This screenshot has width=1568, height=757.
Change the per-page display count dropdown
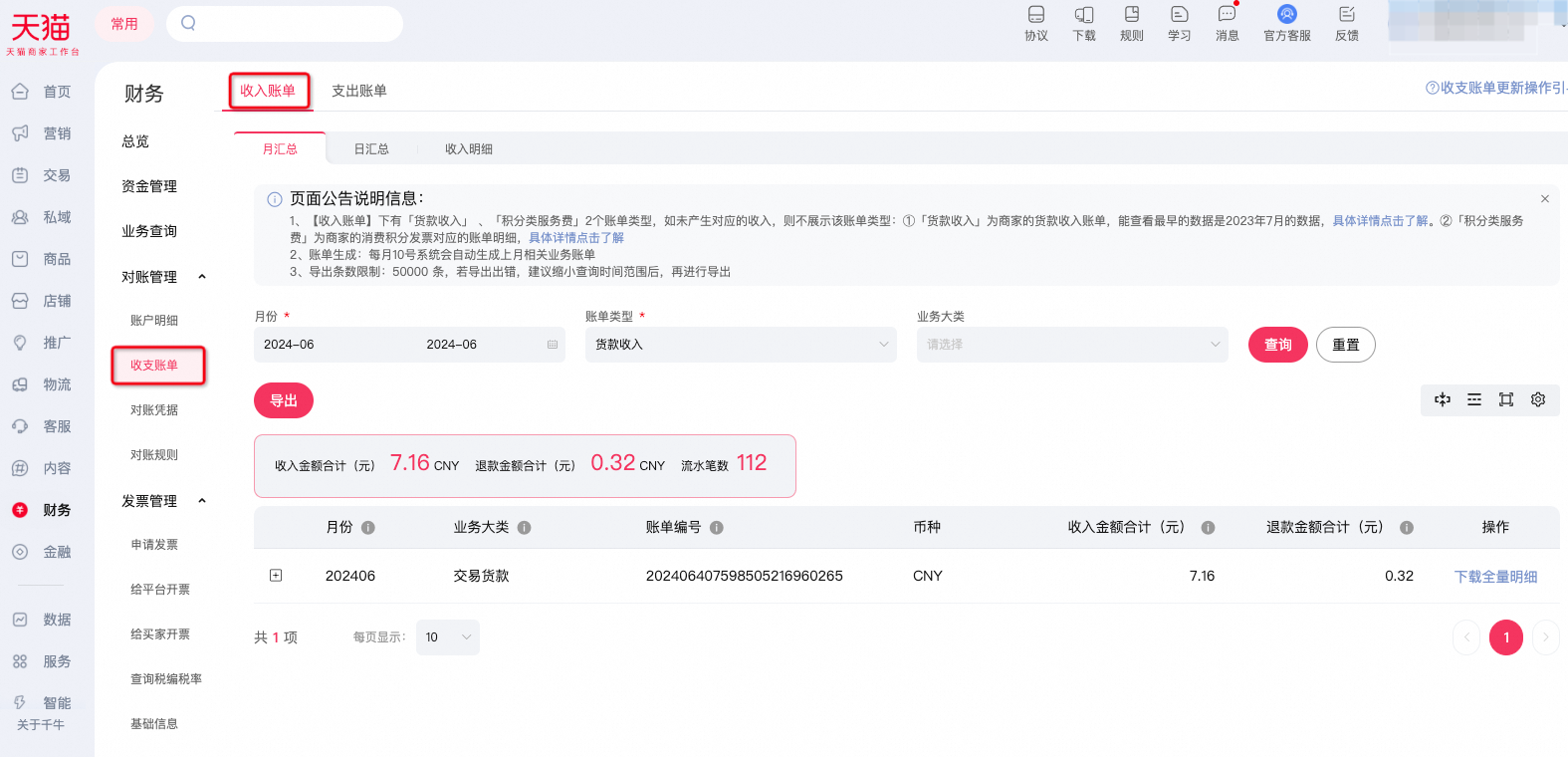[447, 637]
